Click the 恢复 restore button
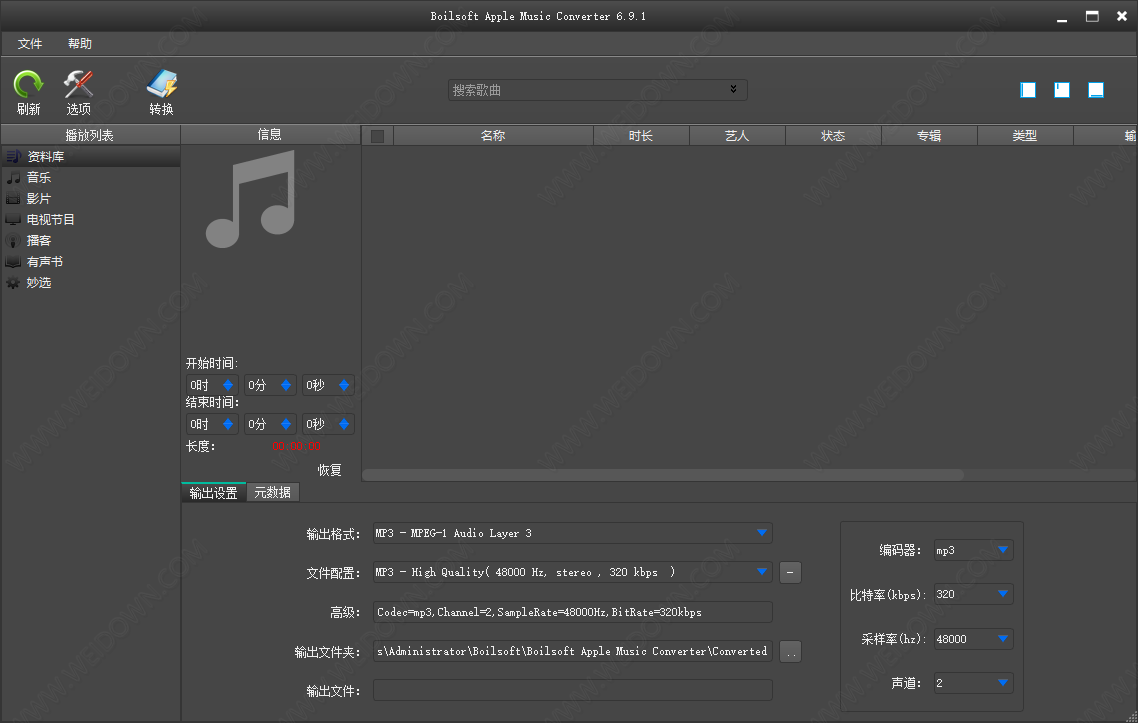Image resolution: width=1138 pixels, height=723 pixels. (329, 470)
